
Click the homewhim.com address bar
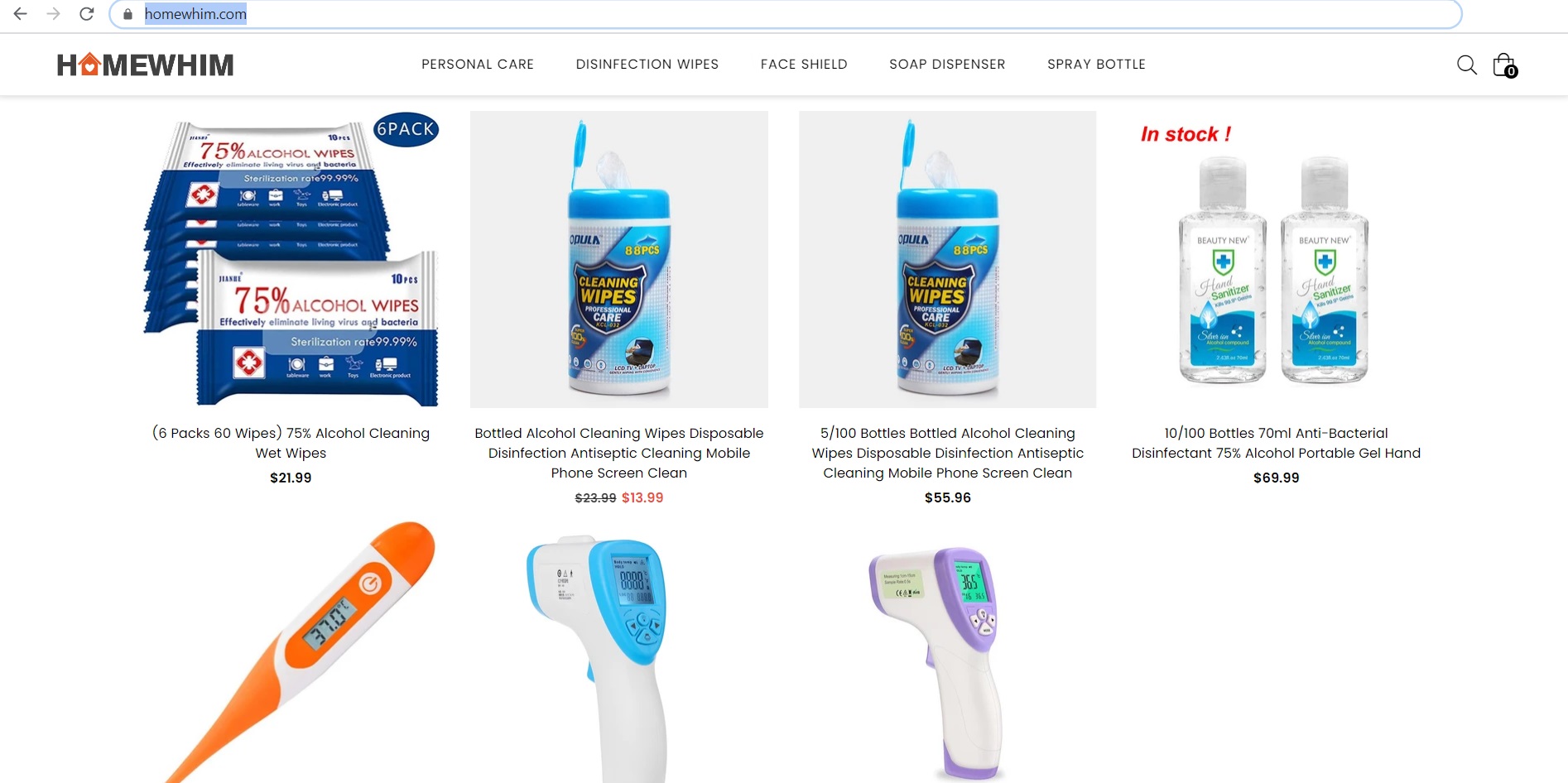[x=785, y=14]
